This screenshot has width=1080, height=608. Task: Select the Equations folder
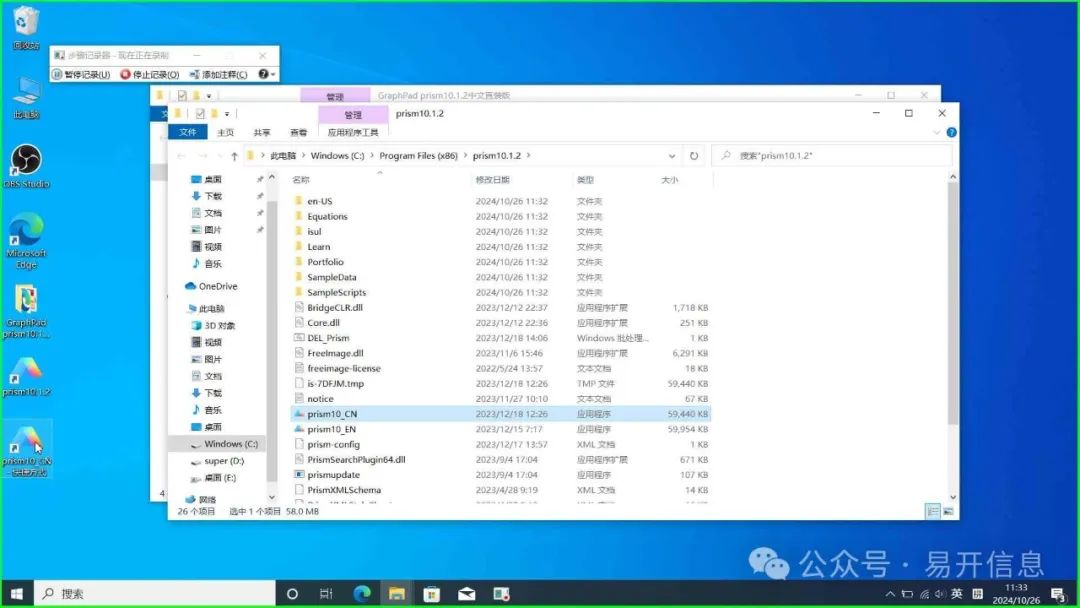click(x=327, y=216)
